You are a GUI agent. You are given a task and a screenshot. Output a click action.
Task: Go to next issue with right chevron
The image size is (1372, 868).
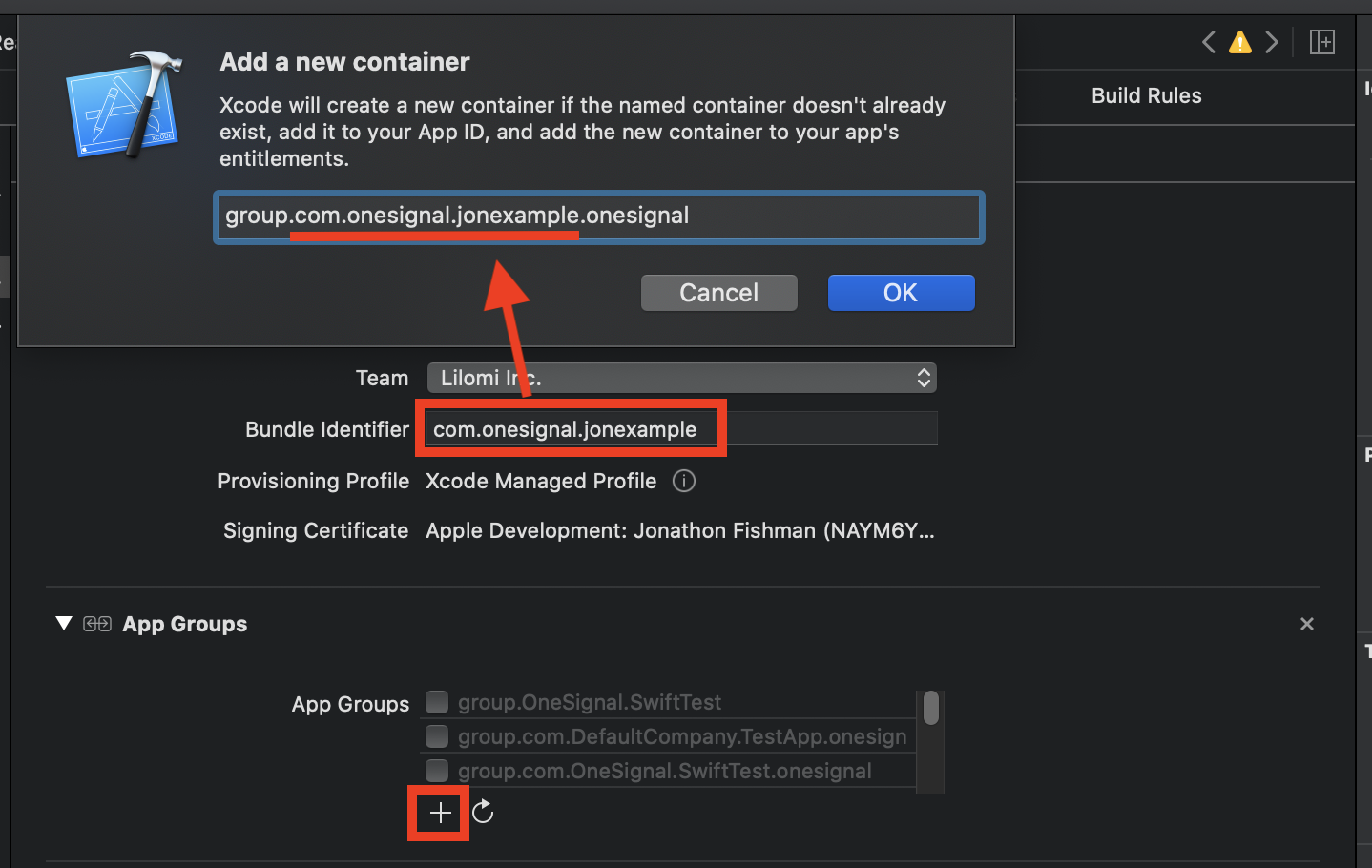[1272, 42]
